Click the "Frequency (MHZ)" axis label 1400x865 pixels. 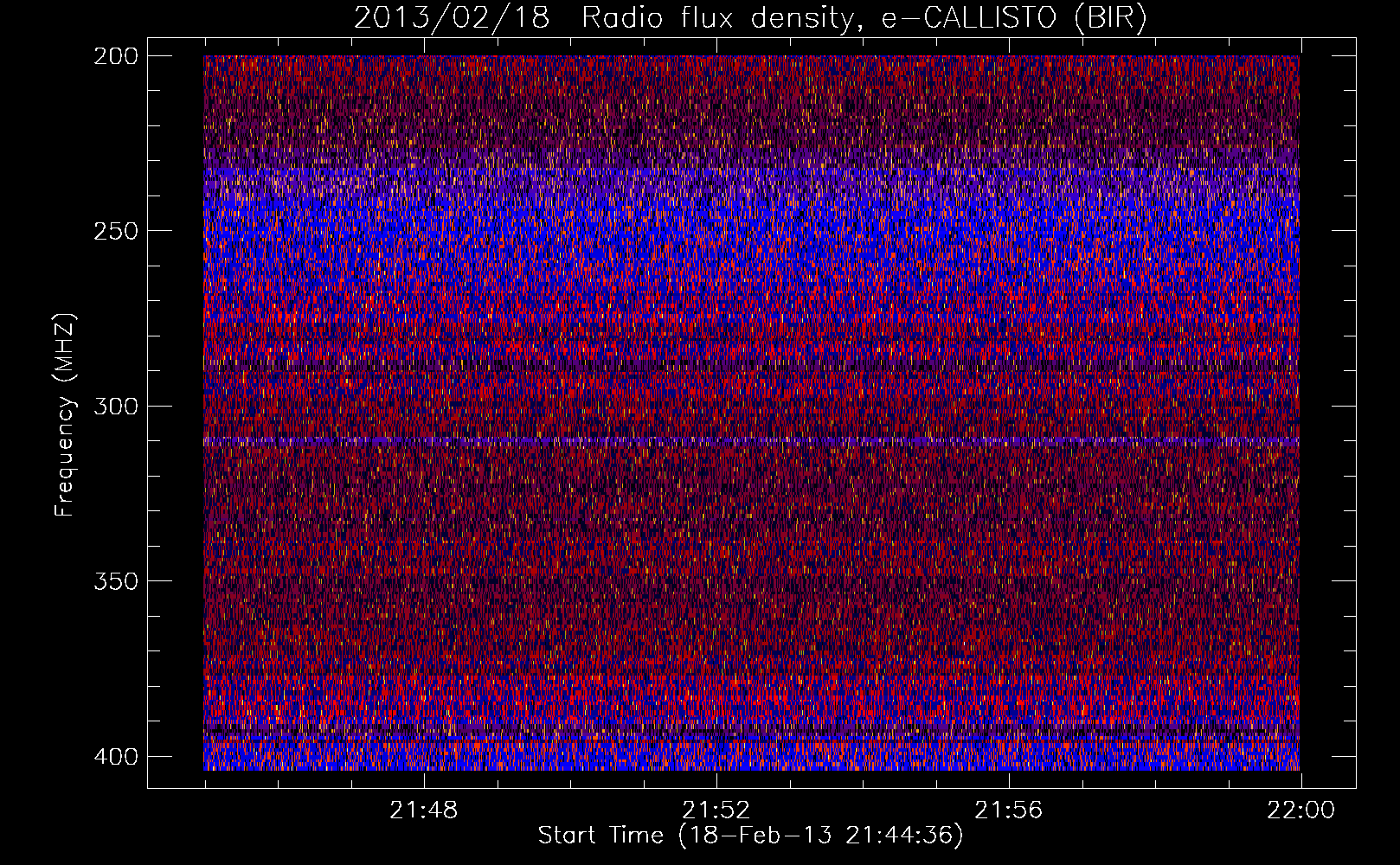tap(65, 415)
